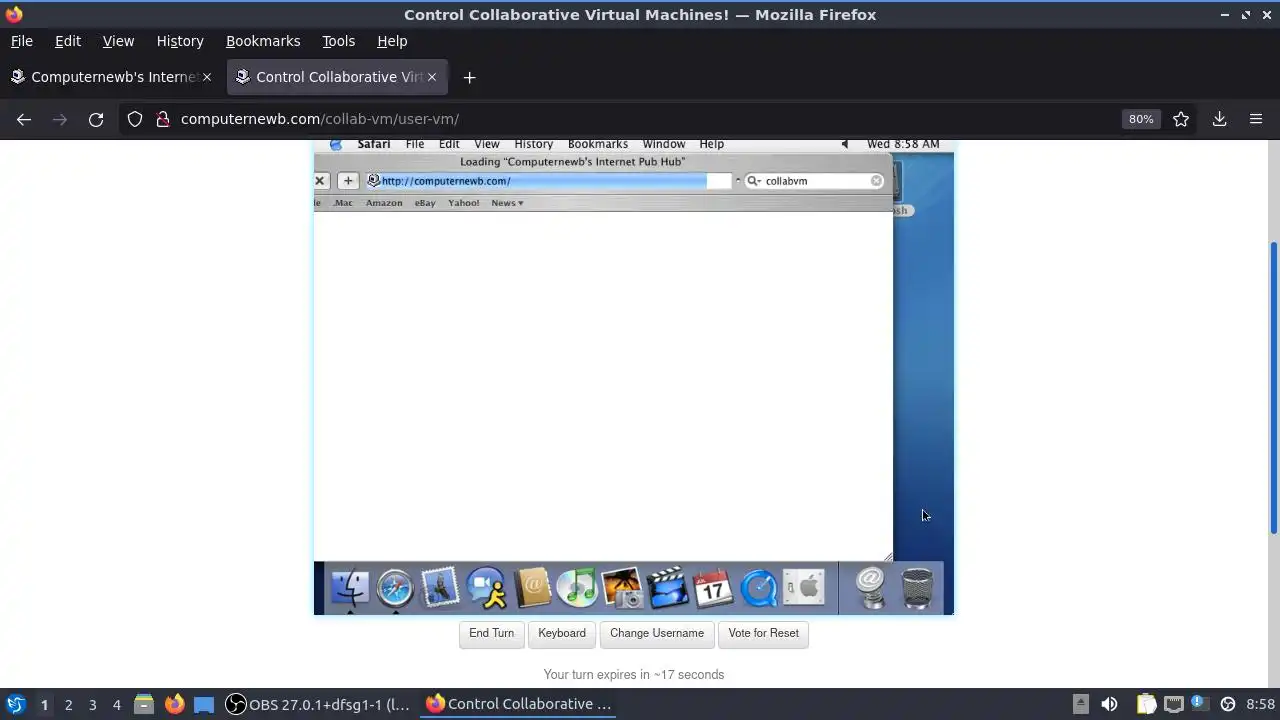Click Safari add bookmark plus button
The height and width of the screenshot is (720, 1280).
click(348, 181)
